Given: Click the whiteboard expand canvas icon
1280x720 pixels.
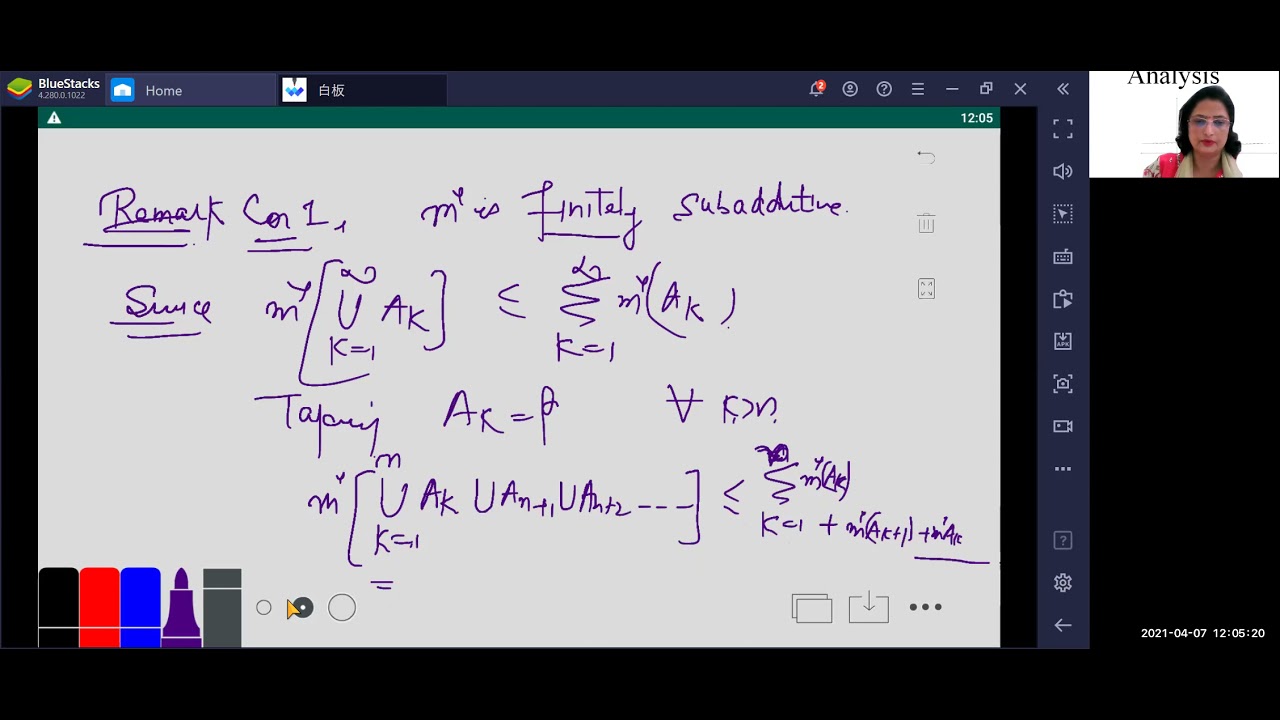Looking at the screenshot, I should 926,289.
